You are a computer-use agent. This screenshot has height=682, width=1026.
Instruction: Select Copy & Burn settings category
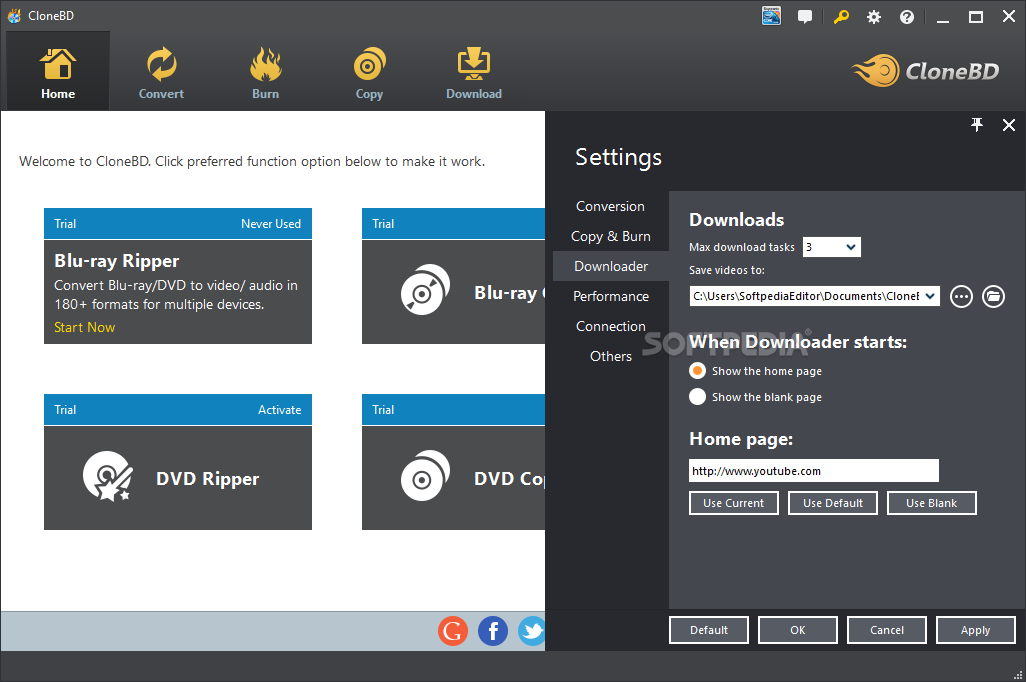610,236
